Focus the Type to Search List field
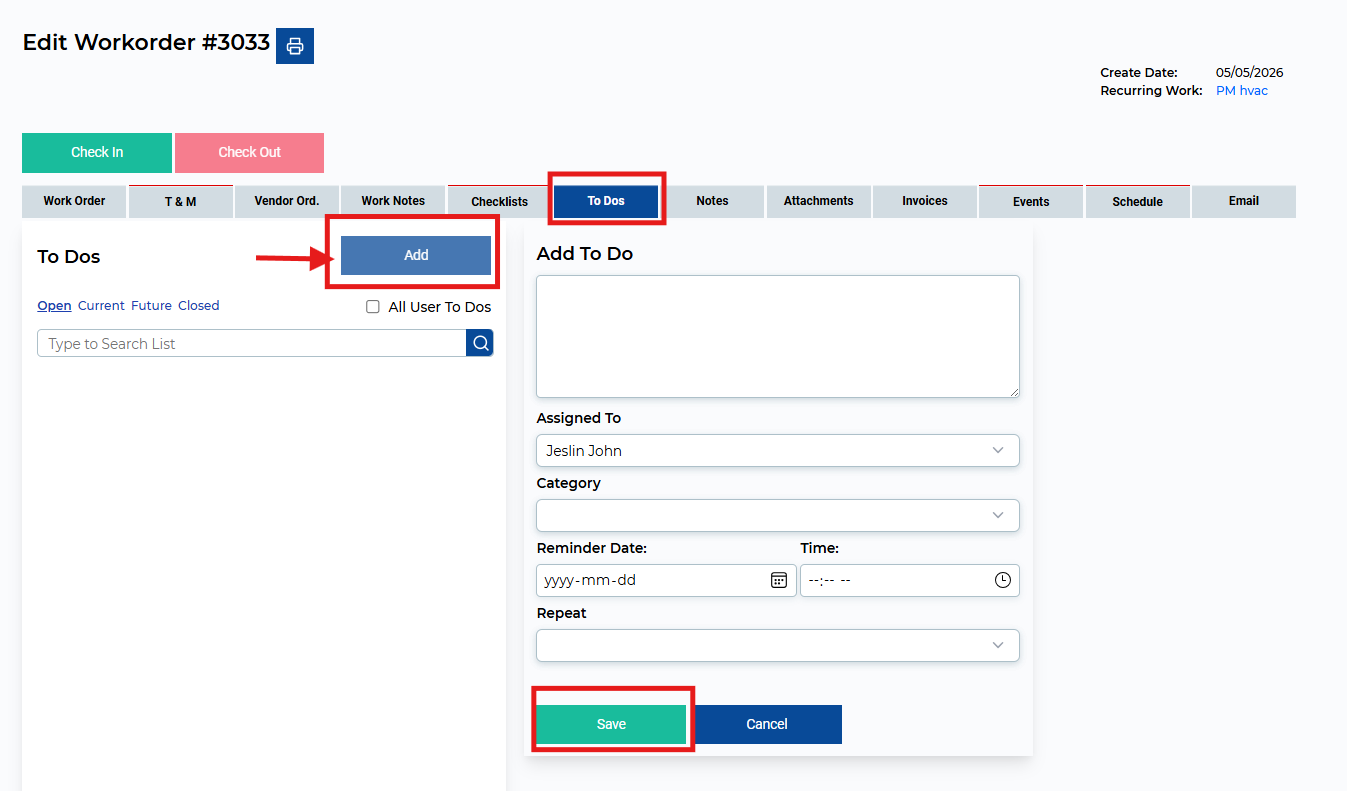Screen dimensions: 1347x791 [x=251, y=343]
